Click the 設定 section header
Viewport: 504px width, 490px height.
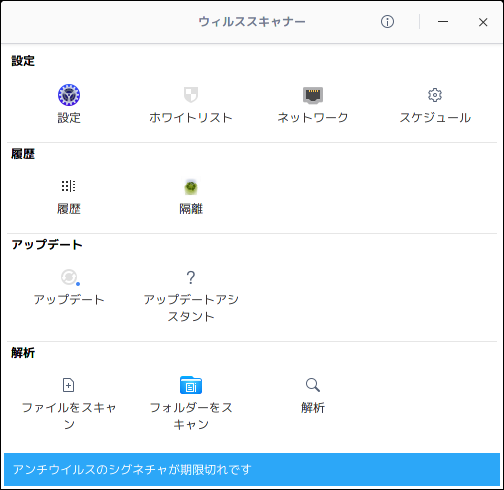[23, 61]
